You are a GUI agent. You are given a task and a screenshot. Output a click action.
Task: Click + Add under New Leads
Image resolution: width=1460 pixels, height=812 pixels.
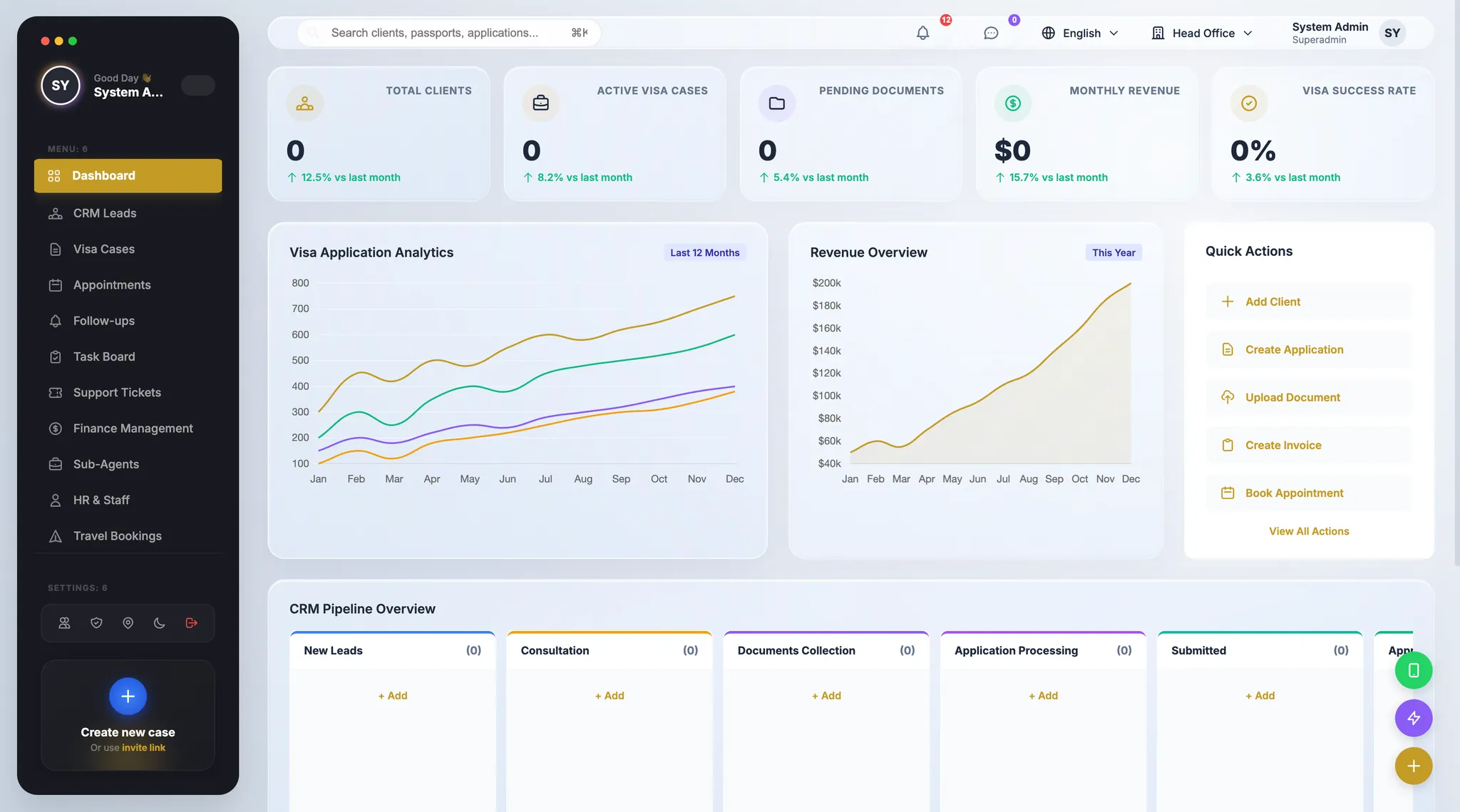click(393, 696)
